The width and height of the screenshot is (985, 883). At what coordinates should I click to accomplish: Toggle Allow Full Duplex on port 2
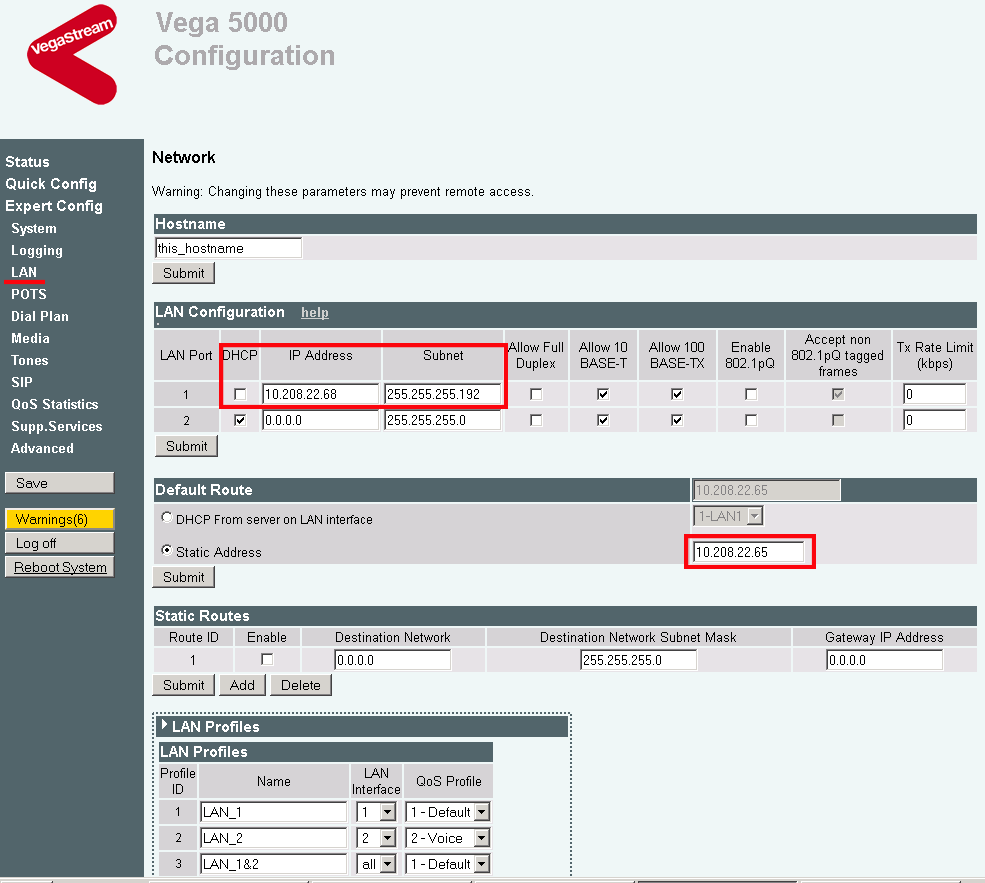point(536,420)
